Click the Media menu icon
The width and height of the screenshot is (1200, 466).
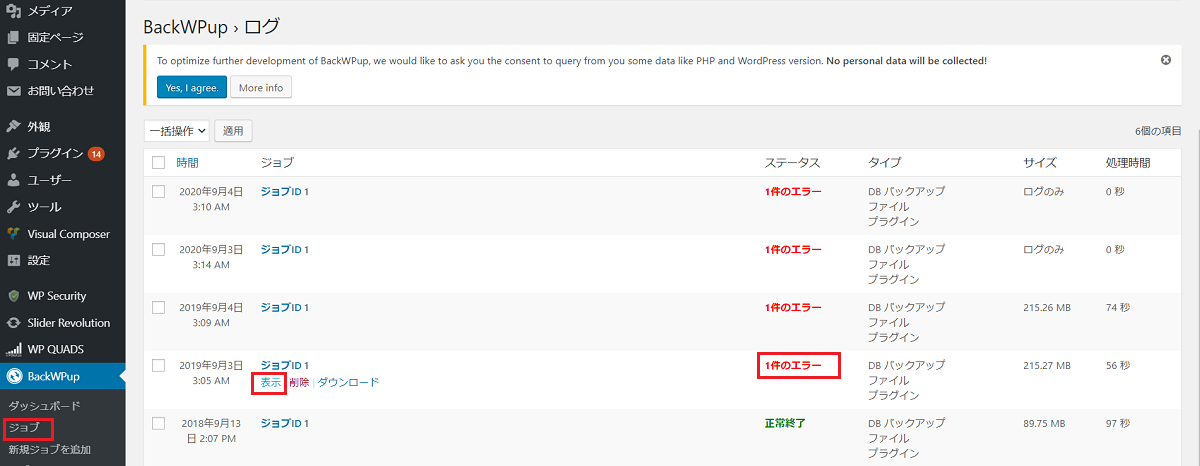[x=14, y=11]
